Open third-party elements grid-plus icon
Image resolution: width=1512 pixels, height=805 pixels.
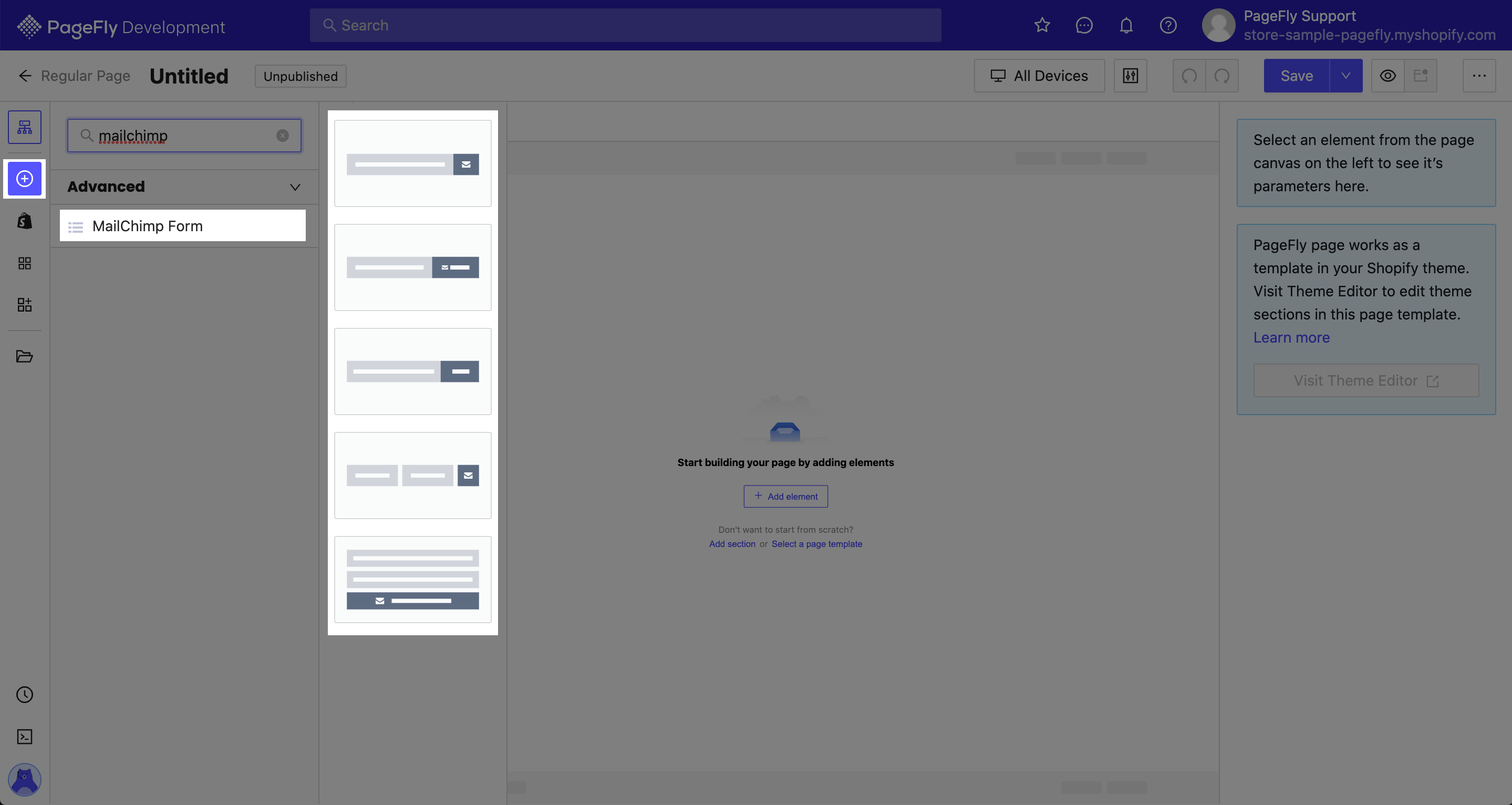[25, 305]
